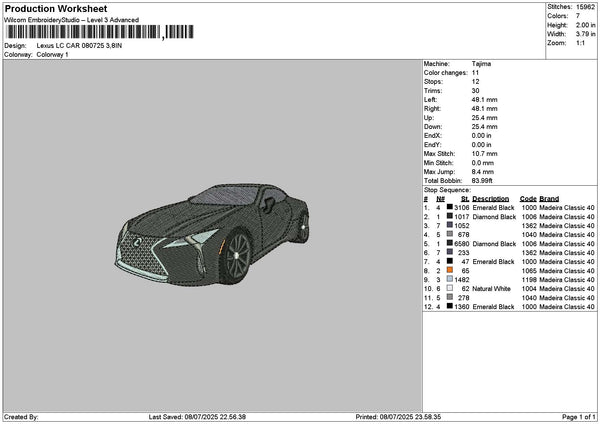
Task: Click the Max Stitch value 10.7 mm
Action: point(484,154)
